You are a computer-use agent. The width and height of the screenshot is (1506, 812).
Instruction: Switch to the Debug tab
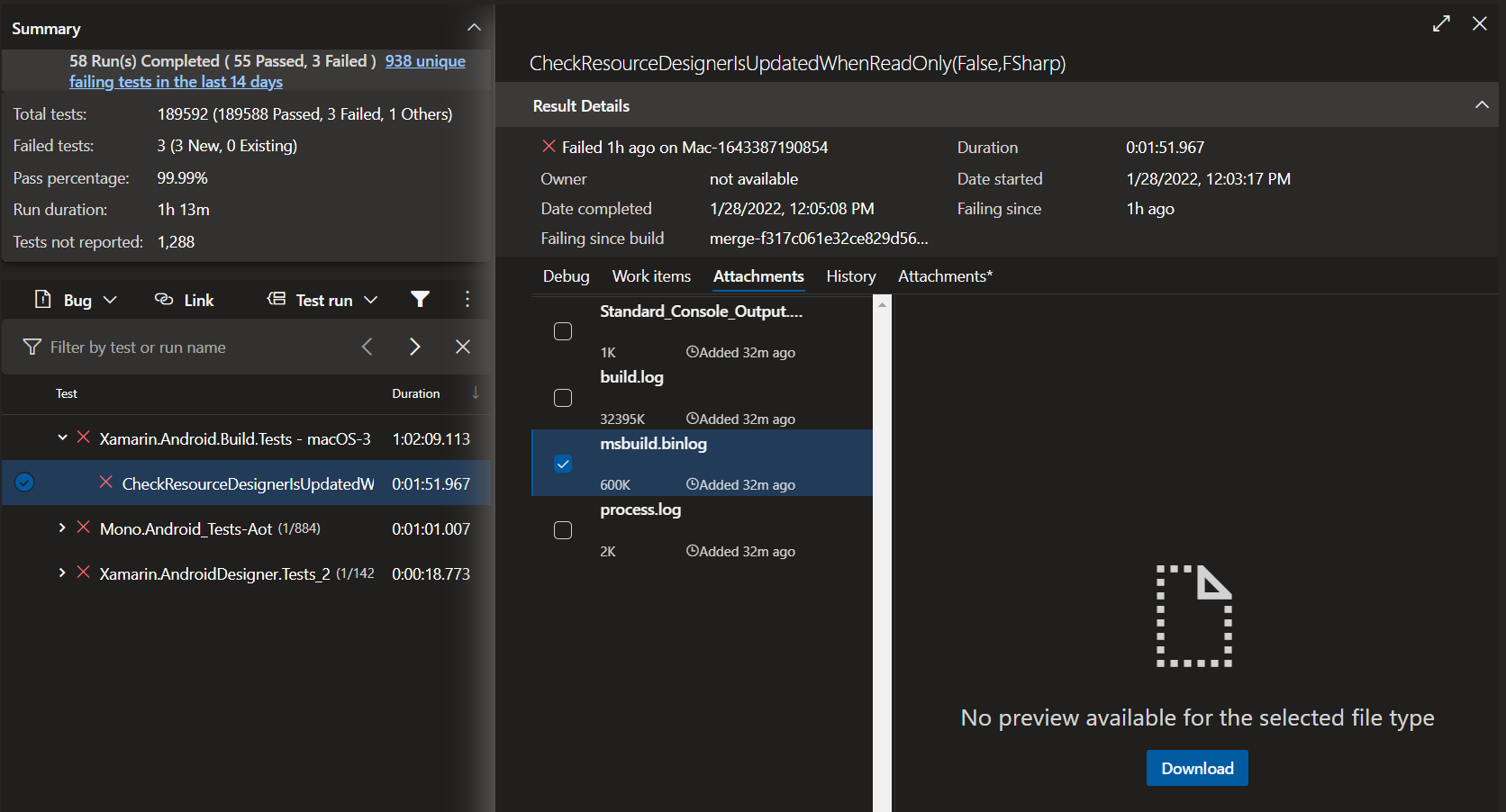(566, 276)
